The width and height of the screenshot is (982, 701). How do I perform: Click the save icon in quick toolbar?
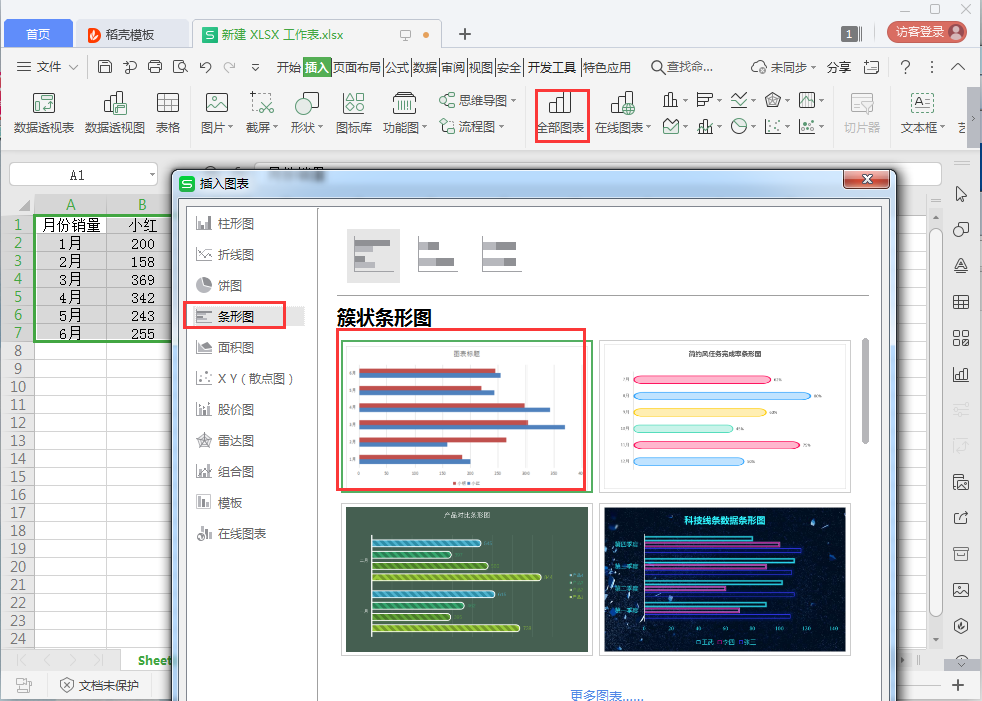[x=105, y=67]
